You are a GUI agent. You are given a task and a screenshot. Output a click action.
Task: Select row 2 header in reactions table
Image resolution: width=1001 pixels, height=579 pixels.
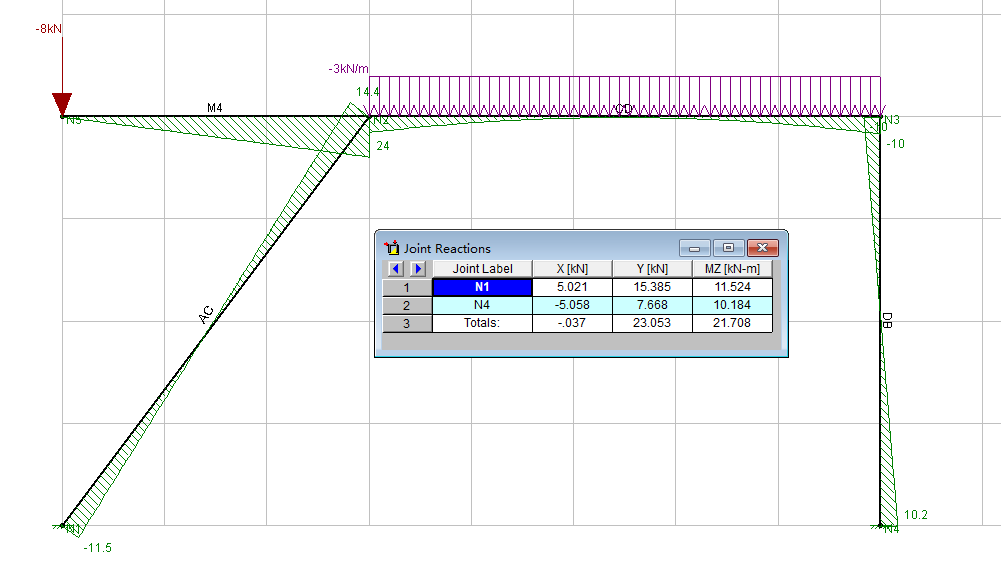click(x=407, y=305)
